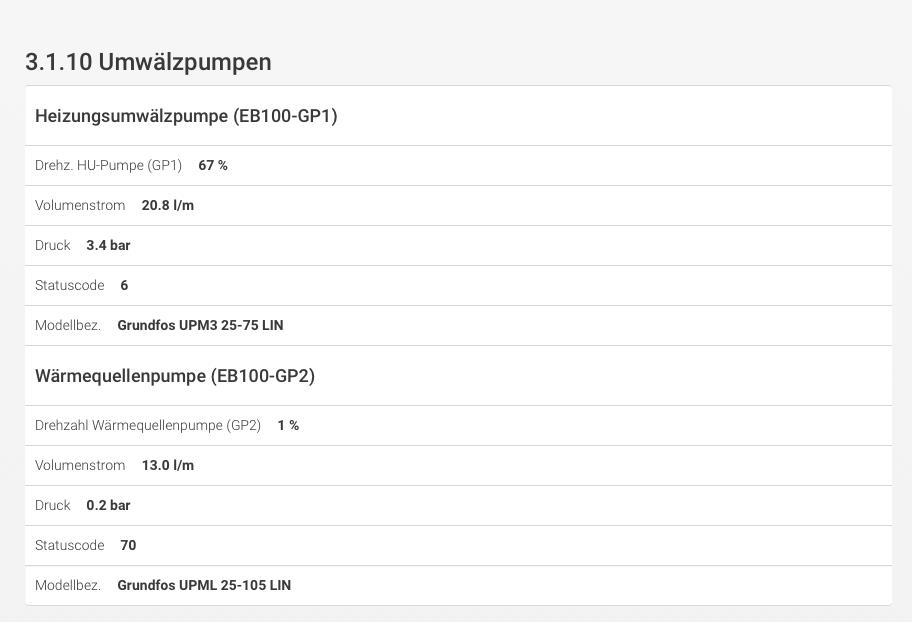This screenshot has width=912, height=622.
Task: Select the Heizungsumwälzpumpe (EB100-GP1) header
Action: tap(186, 116)
